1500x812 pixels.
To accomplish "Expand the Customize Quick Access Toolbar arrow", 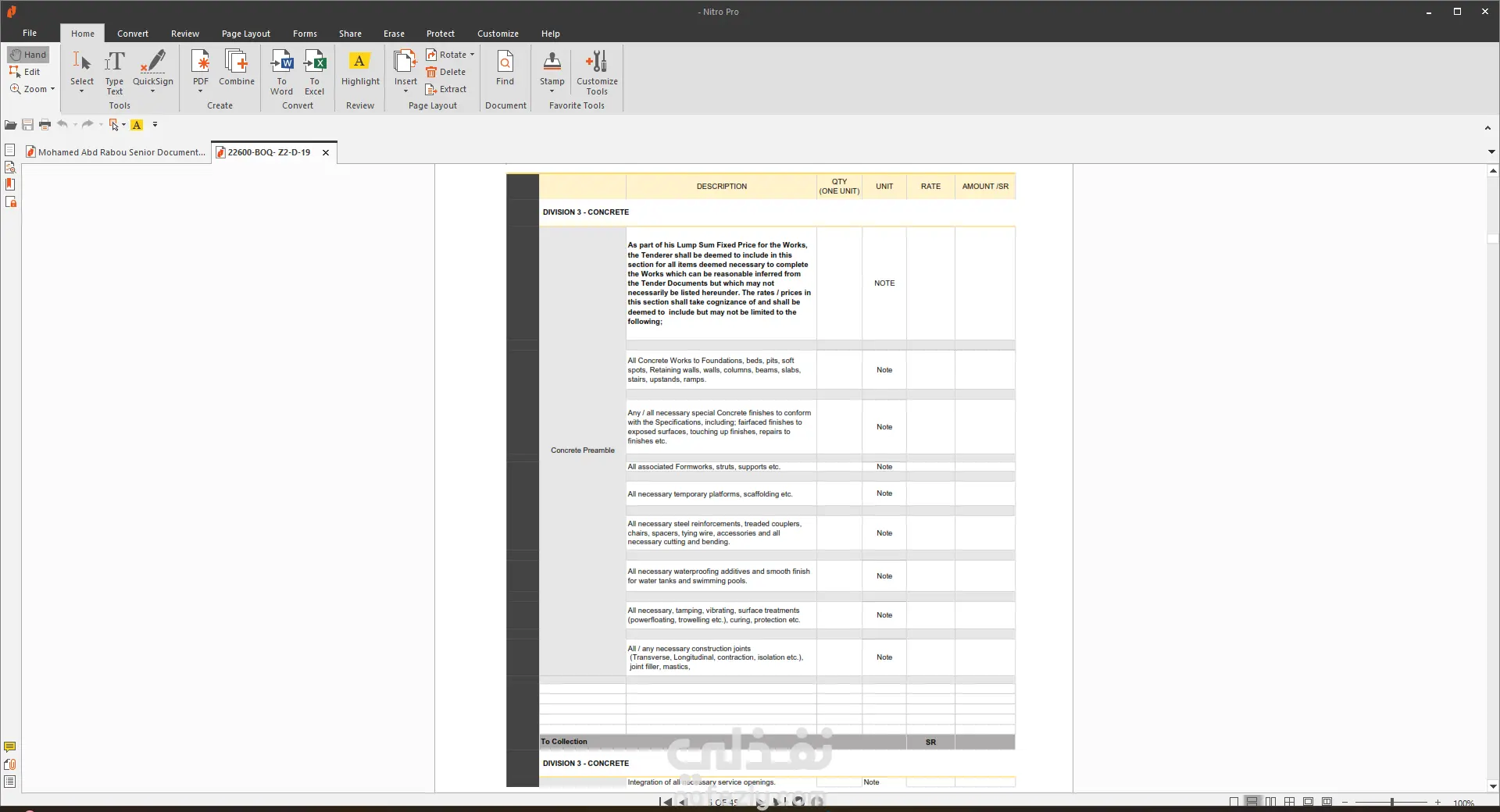I will click(155, 125).
